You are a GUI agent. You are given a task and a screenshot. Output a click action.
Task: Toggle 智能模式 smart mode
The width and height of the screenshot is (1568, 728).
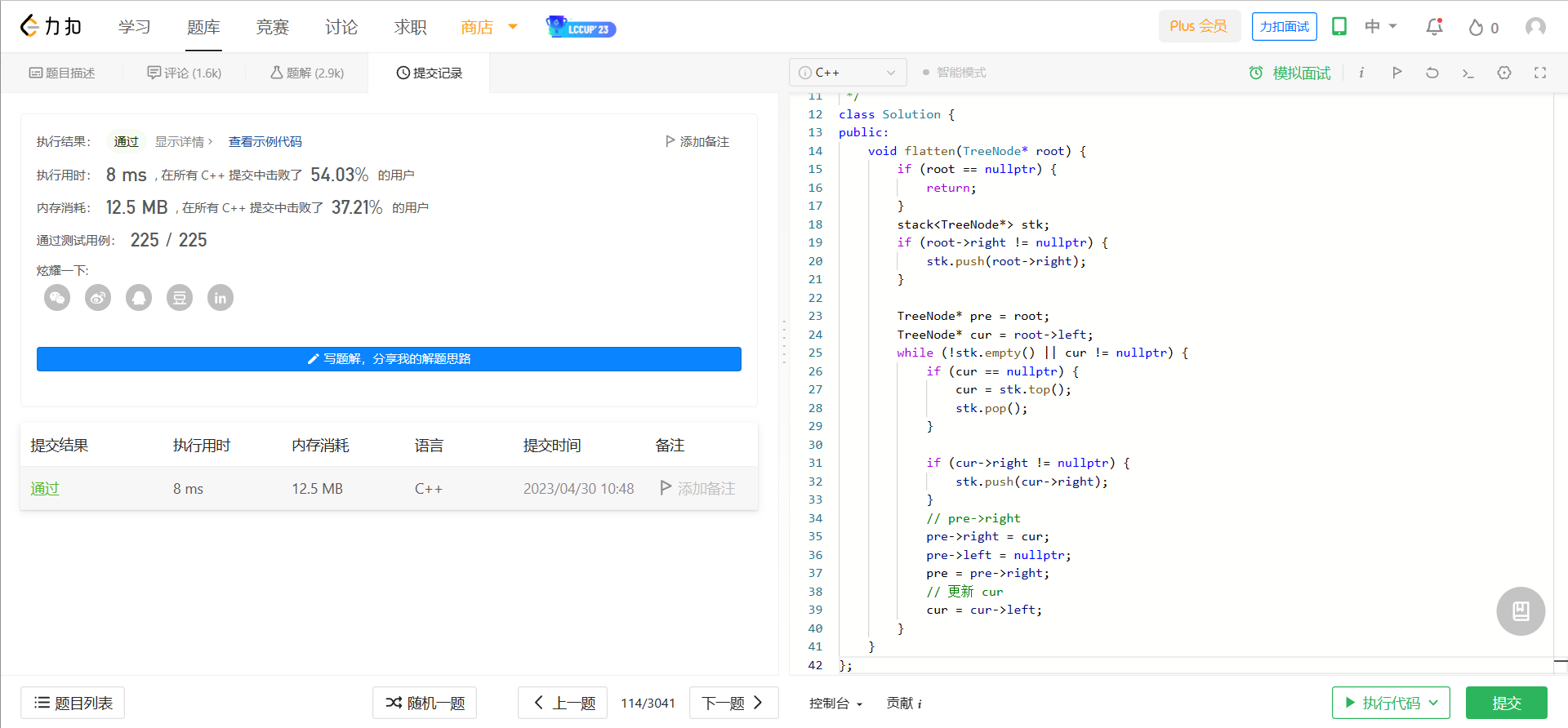click(x=954, y=73)
